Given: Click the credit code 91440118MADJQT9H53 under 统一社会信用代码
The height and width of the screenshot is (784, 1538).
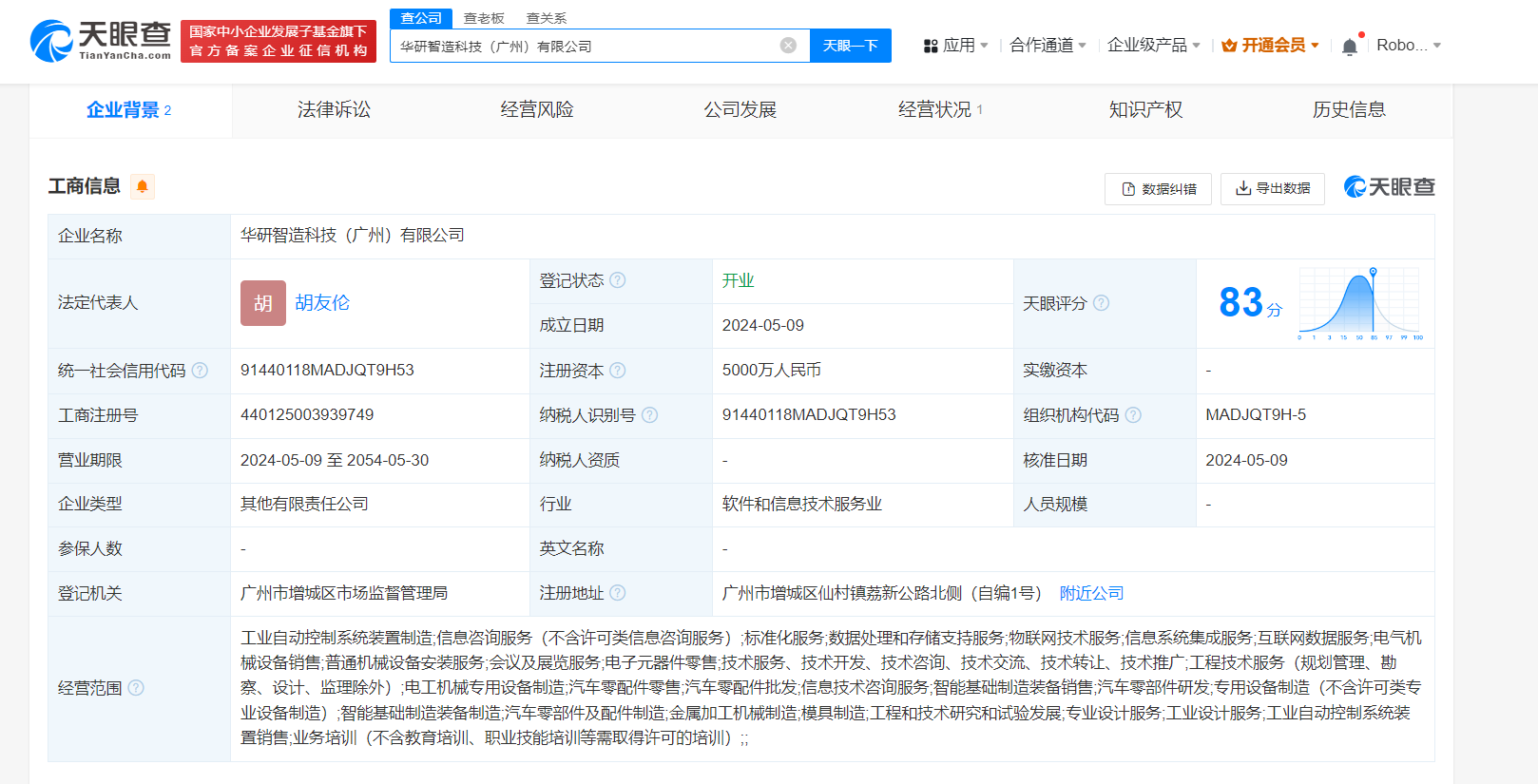Looking at the screenshot, I should click(x=327, y=371).
